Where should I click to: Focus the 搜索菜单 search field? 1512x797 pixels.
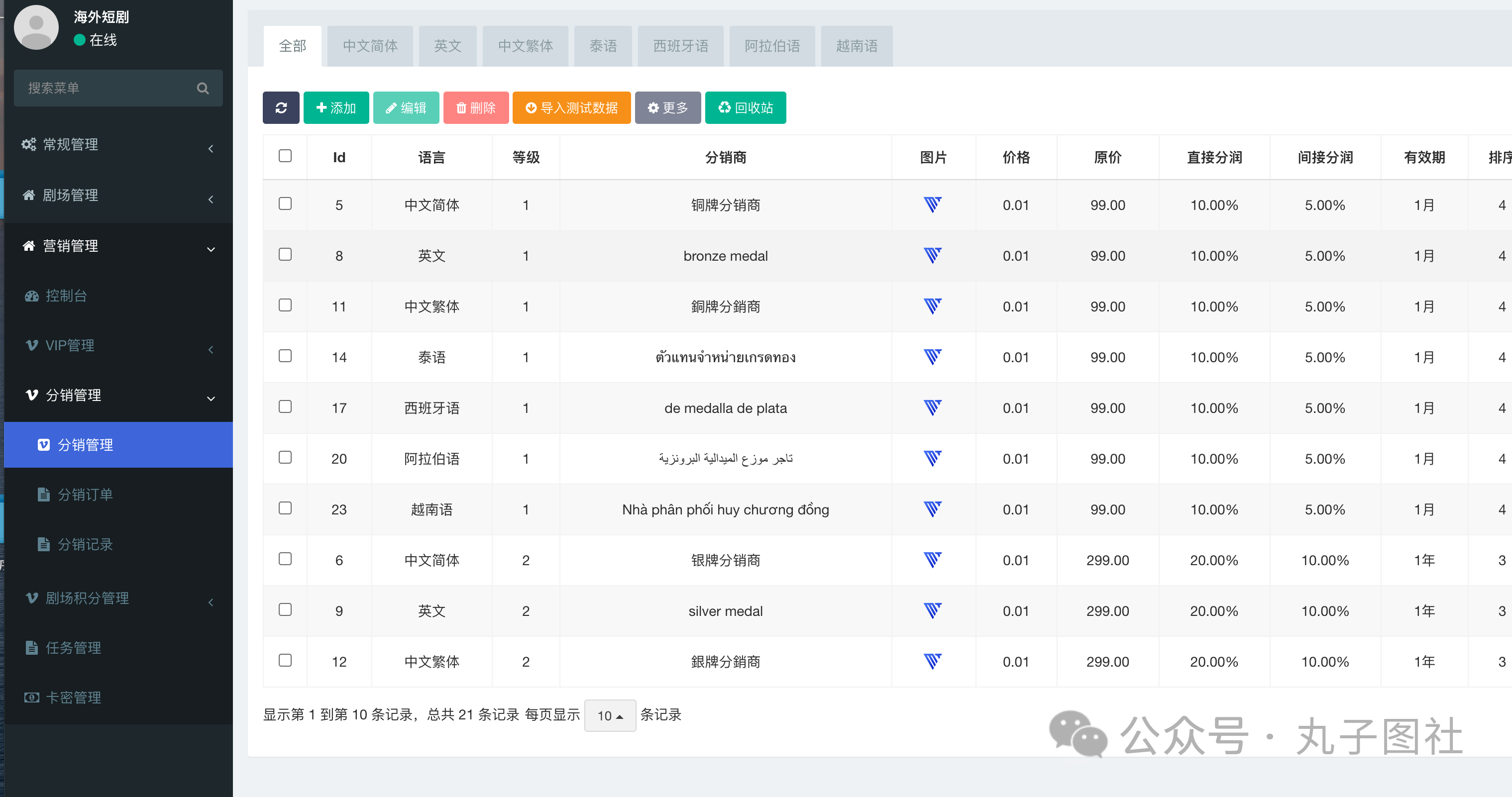click(x=118, y=88)
